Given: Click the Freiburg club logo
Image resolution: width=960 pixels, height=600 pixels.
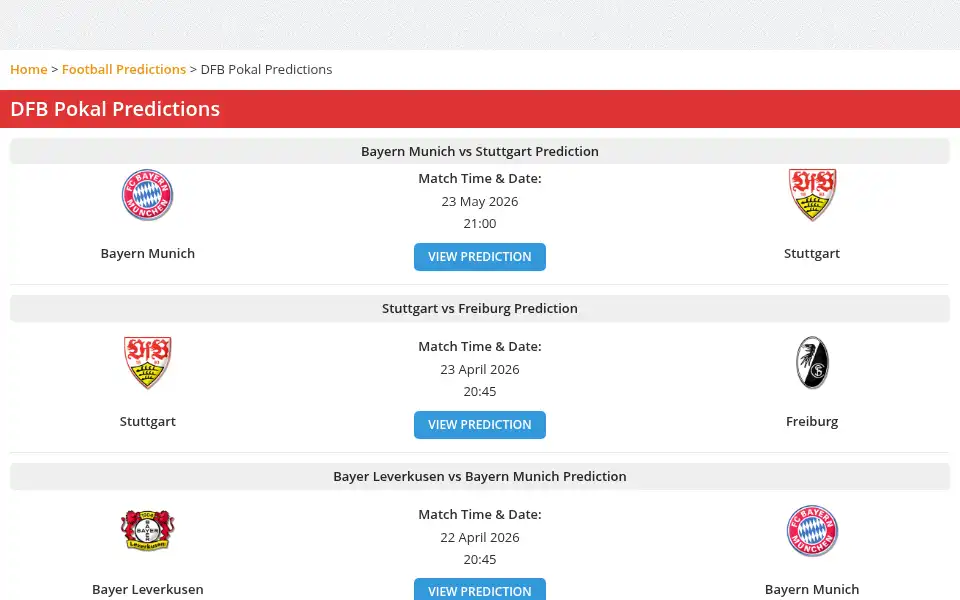Looking at the screenshot, I should point(812,362).
